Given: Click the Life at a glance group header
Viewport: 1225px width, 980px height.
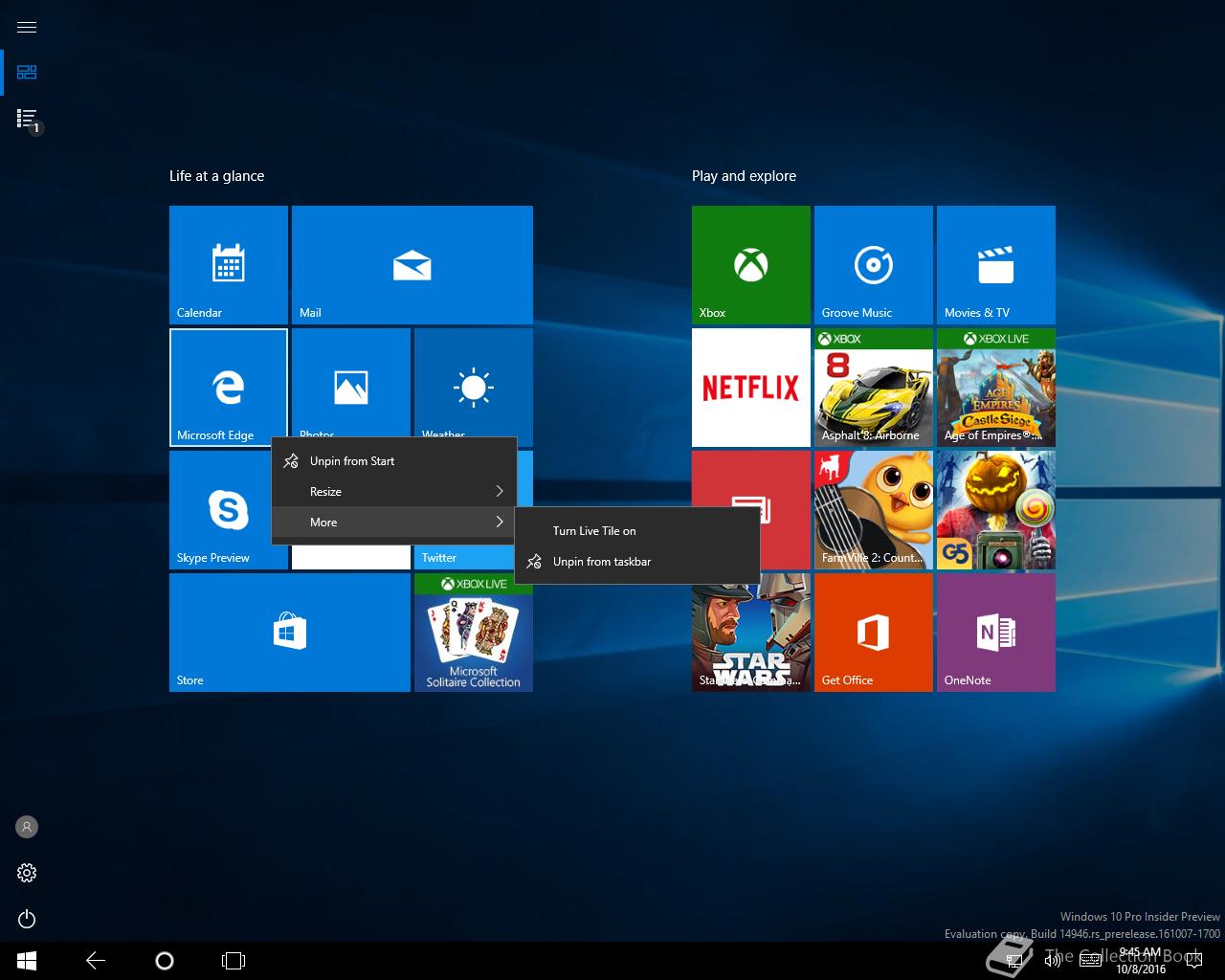Looking at the screenshot, I should click(216, 176).
